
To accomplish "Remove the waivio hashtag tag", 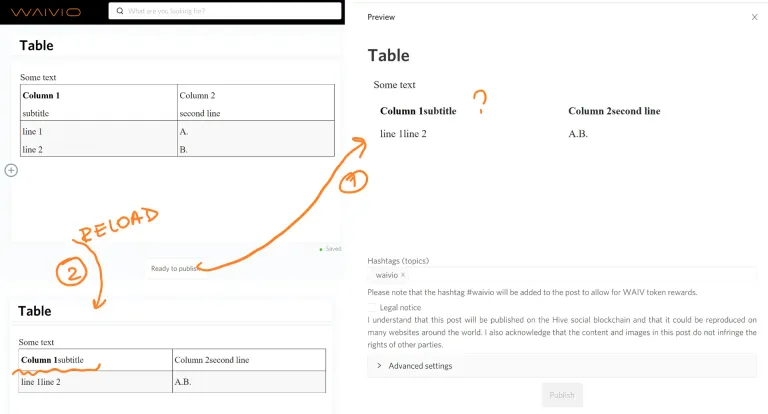I will (403, 275).
